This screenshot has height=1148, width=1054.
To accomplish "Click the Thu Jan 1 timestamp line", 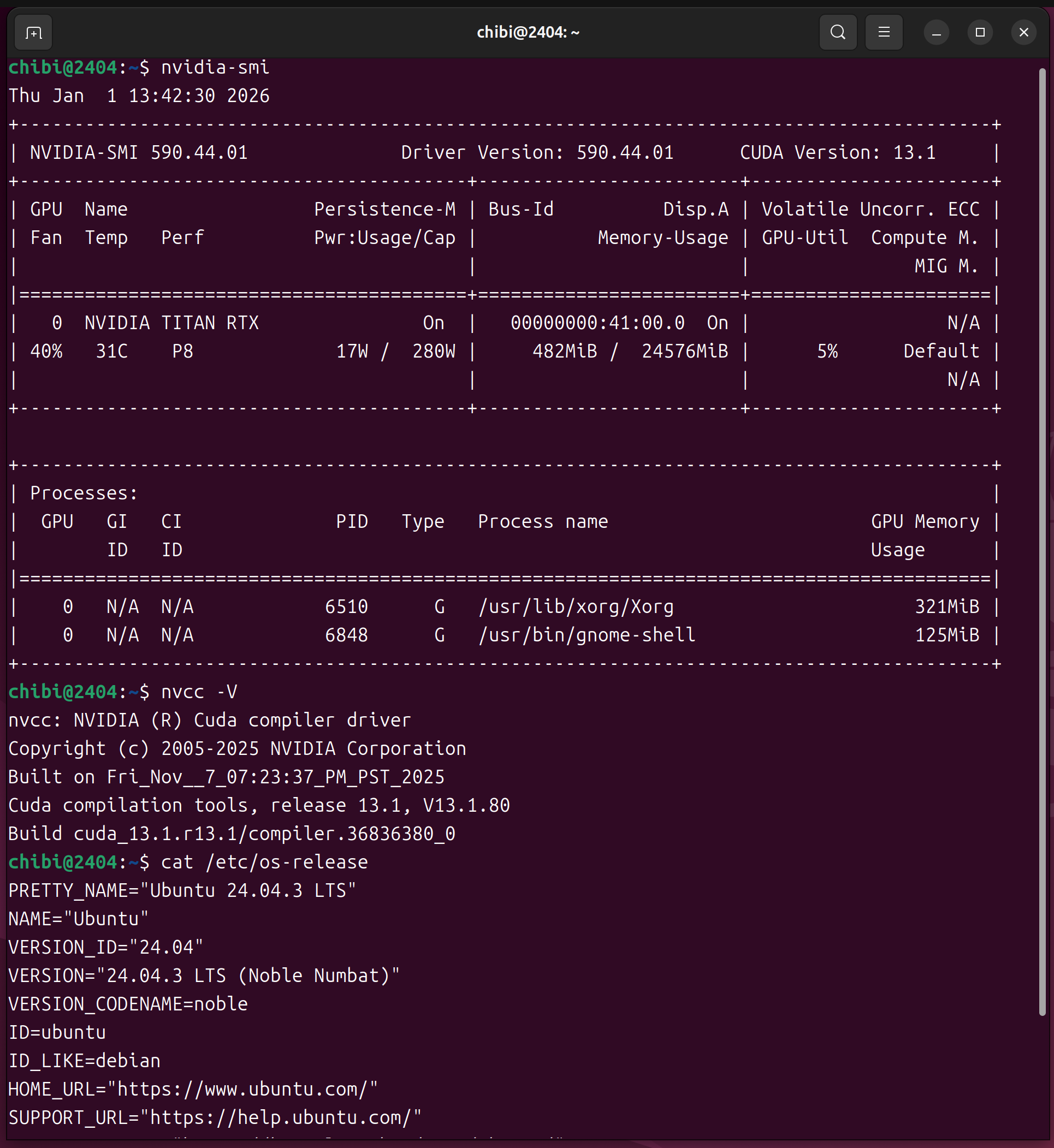I will [139, 96].
